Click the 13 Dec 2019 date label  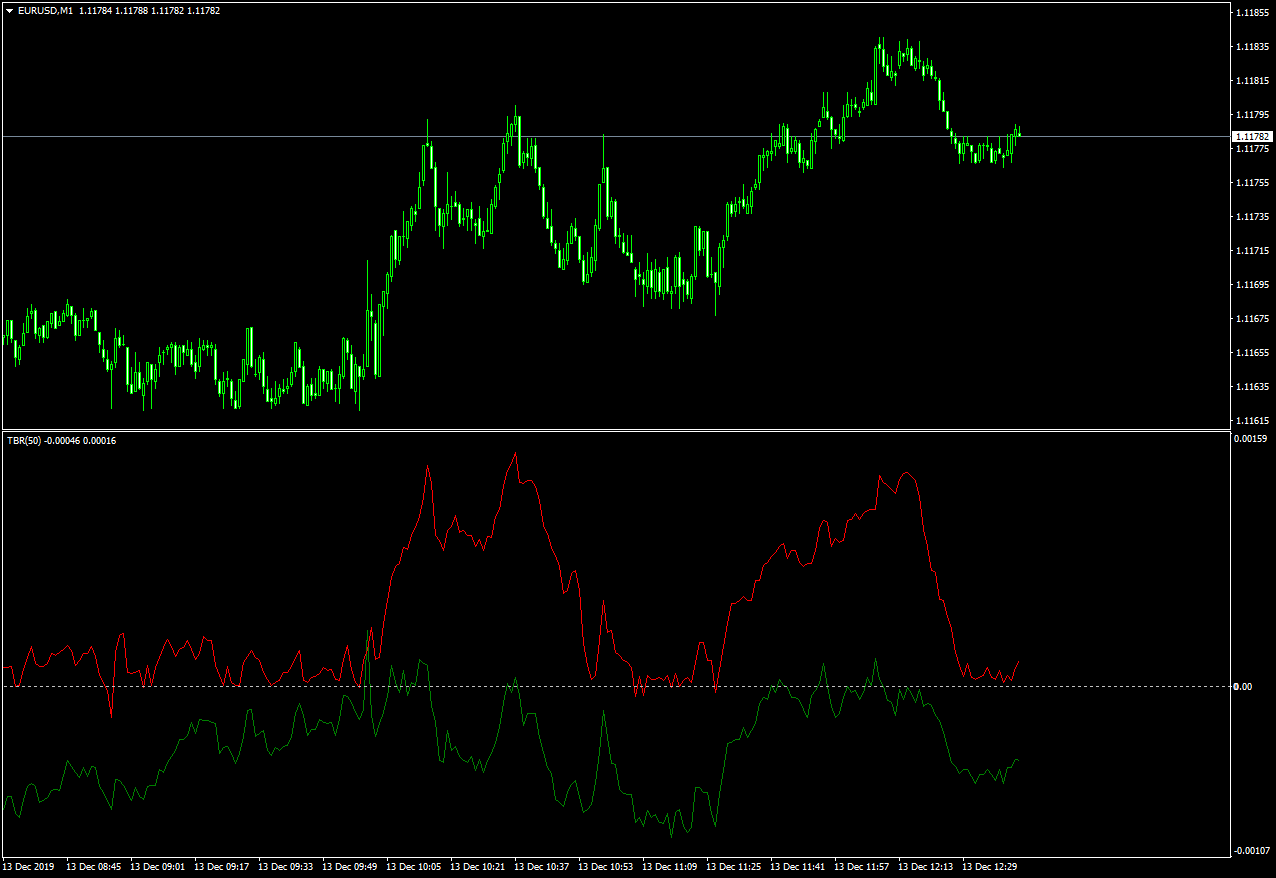[x=31, y=867]
